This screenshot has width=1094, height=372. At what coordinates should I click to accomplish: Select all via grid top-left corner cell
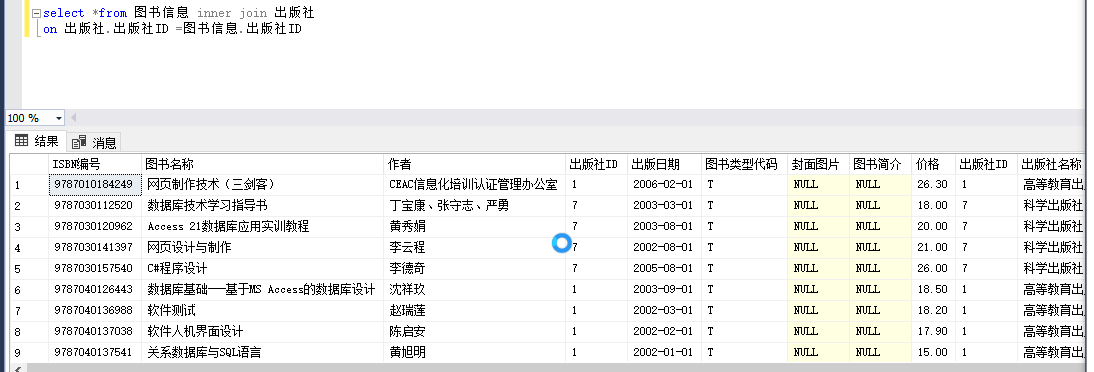[29, 165]
